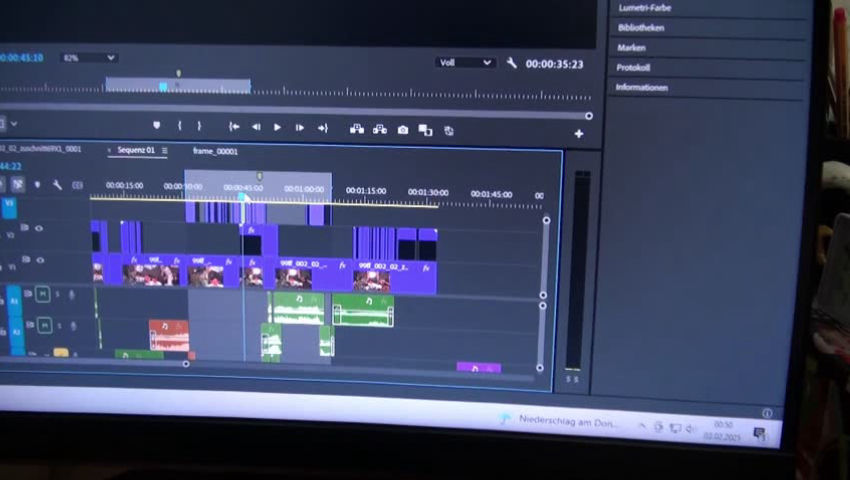The width and height of the screenshot is (850, 480).
Task: Toggle the proxies icon in the monitor
Action: (449, 131)
